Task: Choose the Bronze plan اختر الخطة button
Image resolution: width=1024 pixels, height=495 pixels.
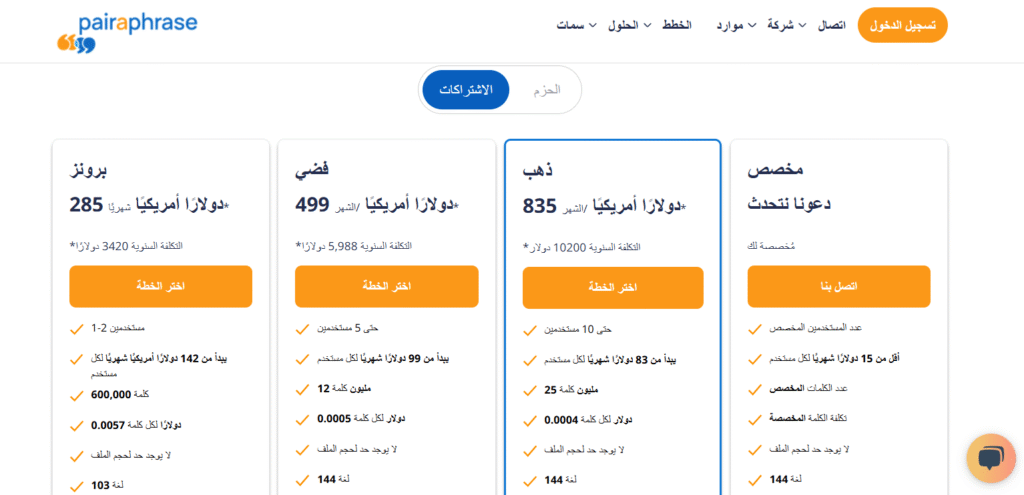Action: [x=161, y=286]
